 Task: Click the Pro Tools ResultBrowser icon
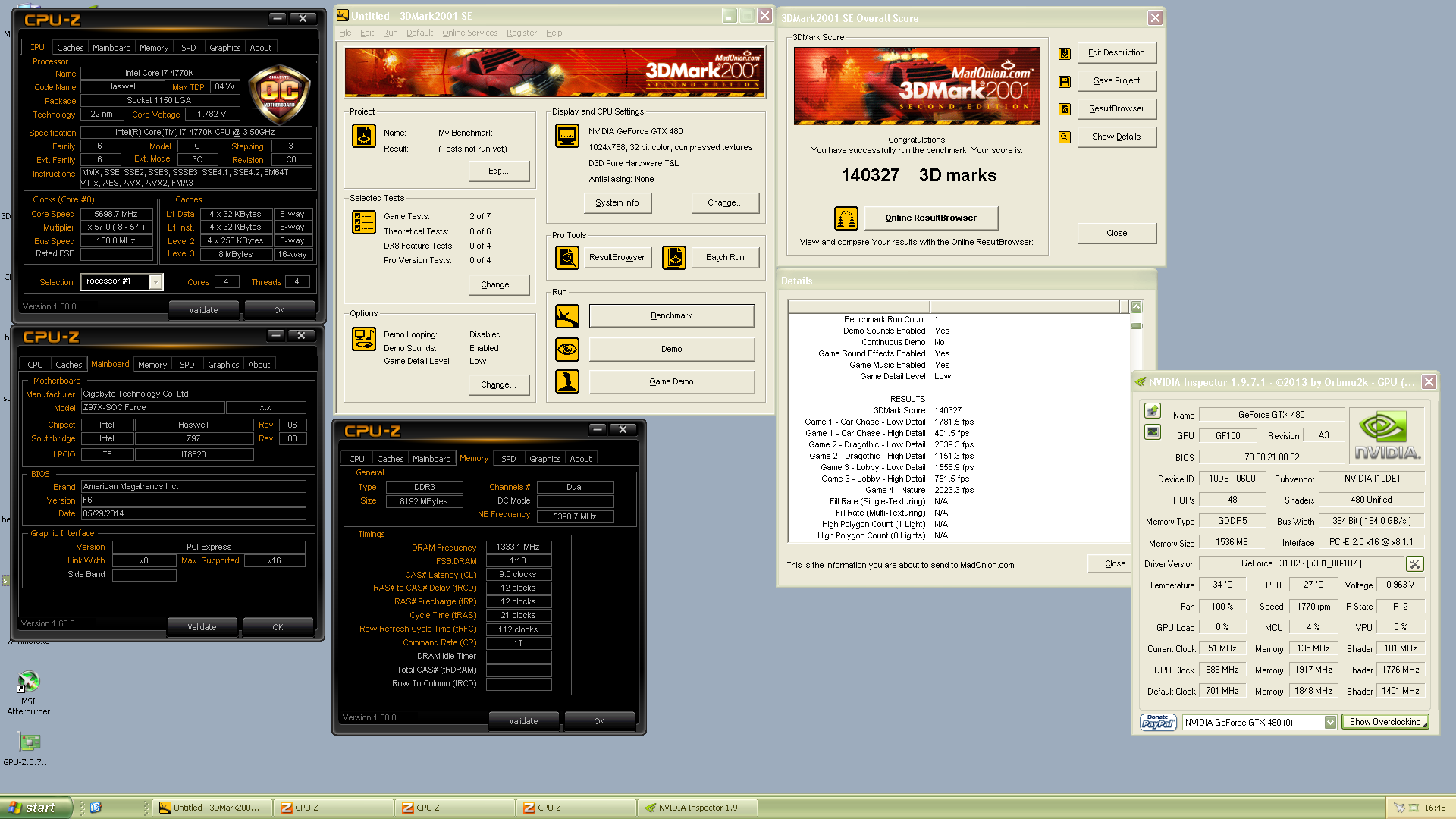coord(567,258)
